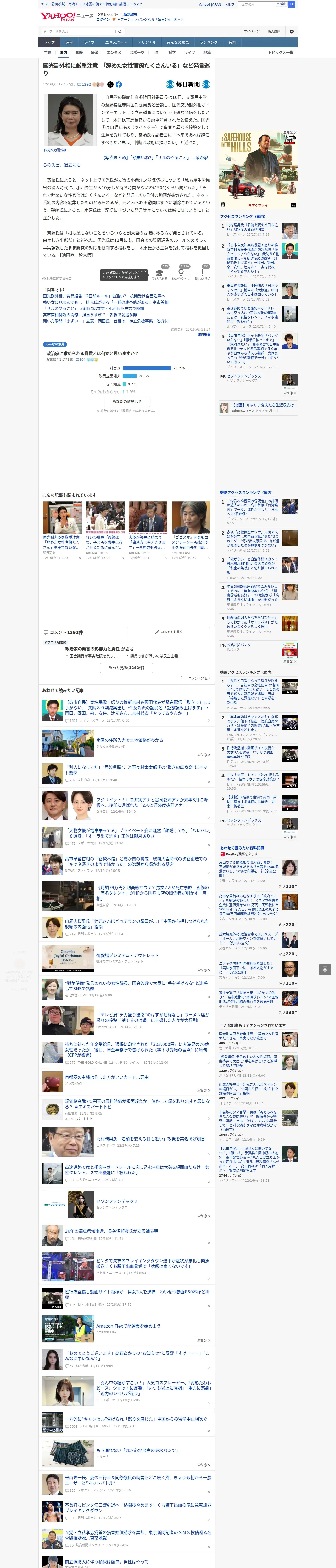Click the search magnifier icon beside keyword field
336x1568 pixels.
120,32
